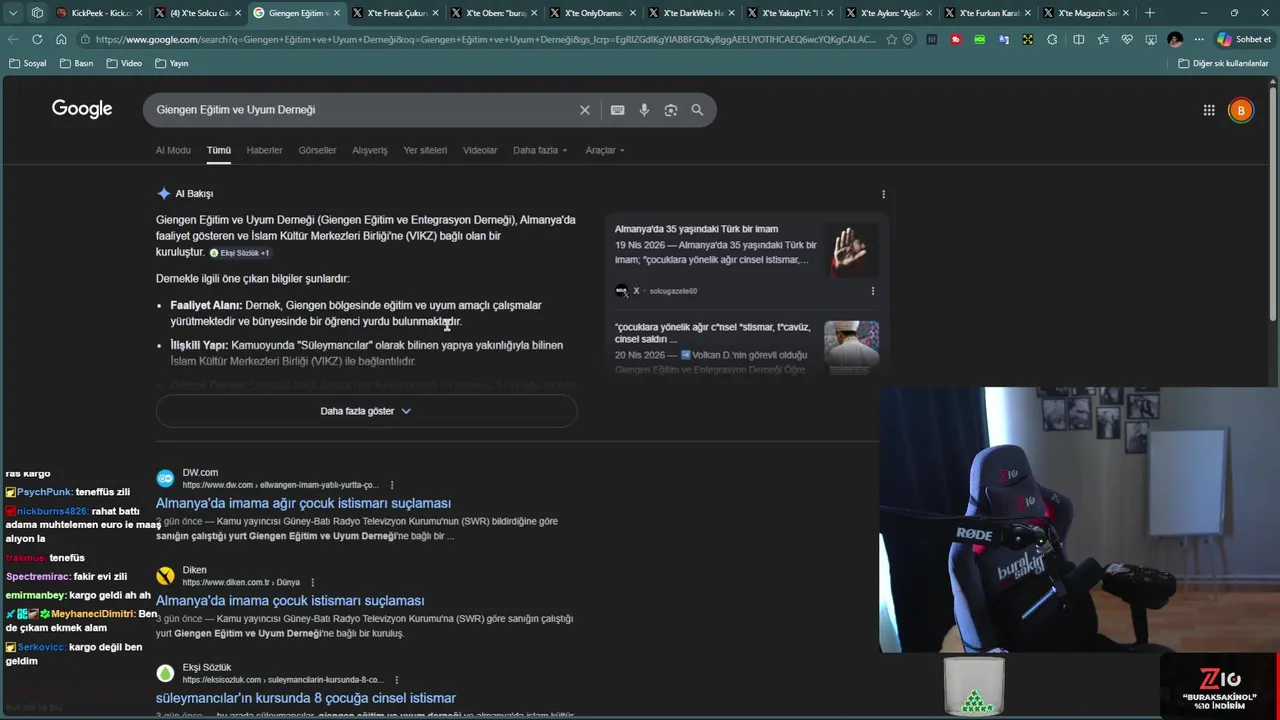Viewport: 1280px width, 720px height.
Task: Click the magnifier search submit icon
Action: pyautogui.click(x=697, y=110)
